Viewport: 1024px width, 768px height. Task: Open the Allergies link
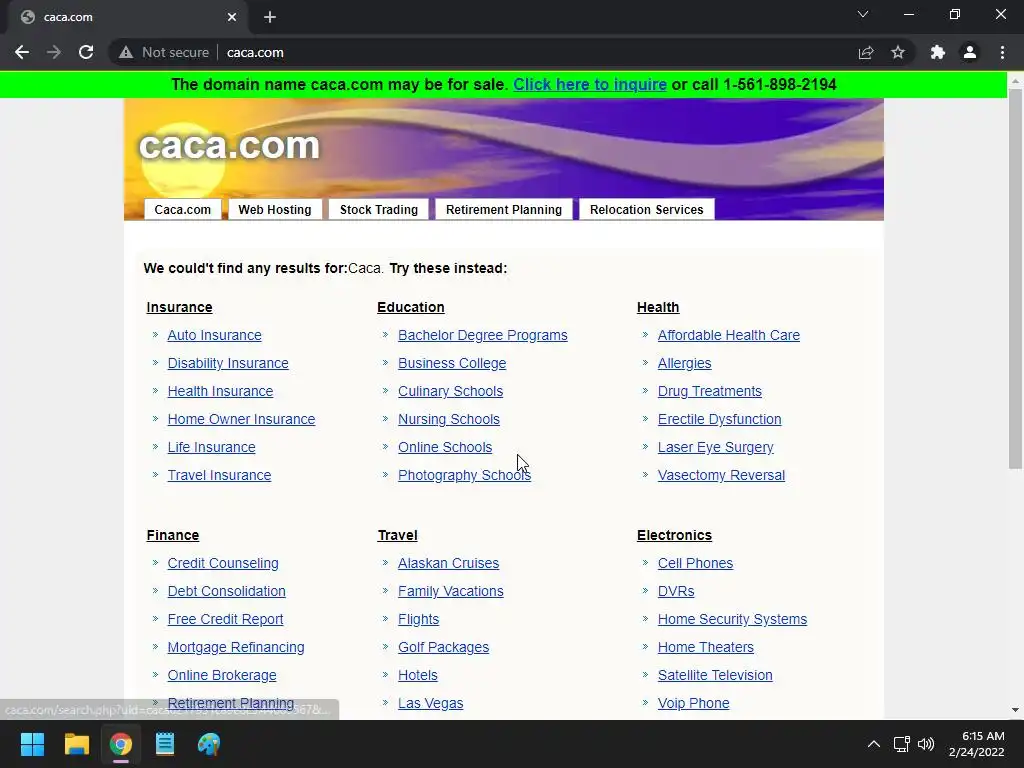point(684,363)
